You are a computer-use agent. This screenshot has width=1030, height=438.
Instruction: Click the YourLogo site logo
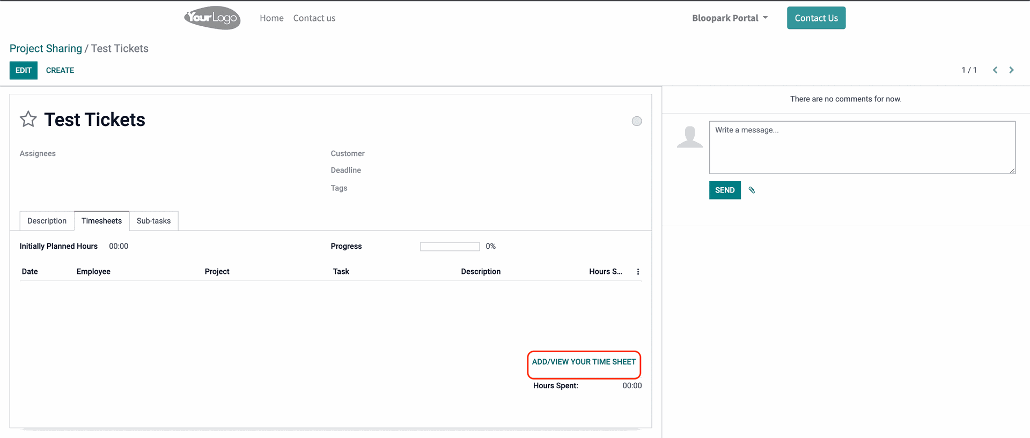click(x=212, y=18)
